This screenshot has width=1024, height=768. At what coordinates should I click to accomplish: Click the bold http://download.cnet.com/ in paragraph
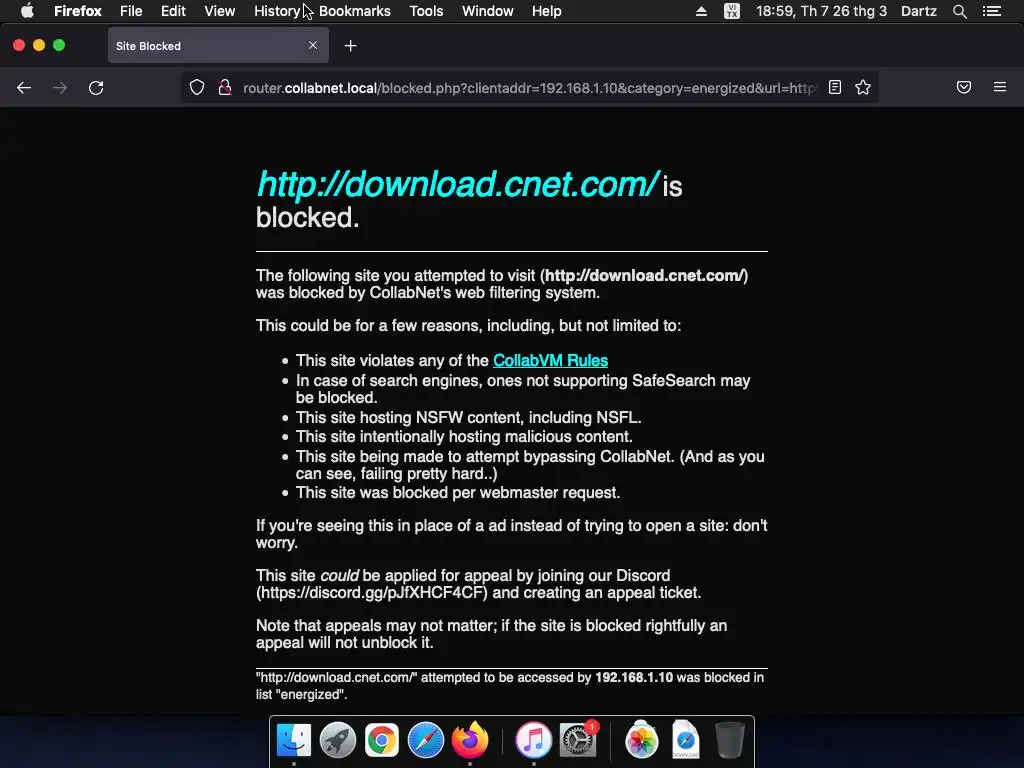tap(644, 276)
